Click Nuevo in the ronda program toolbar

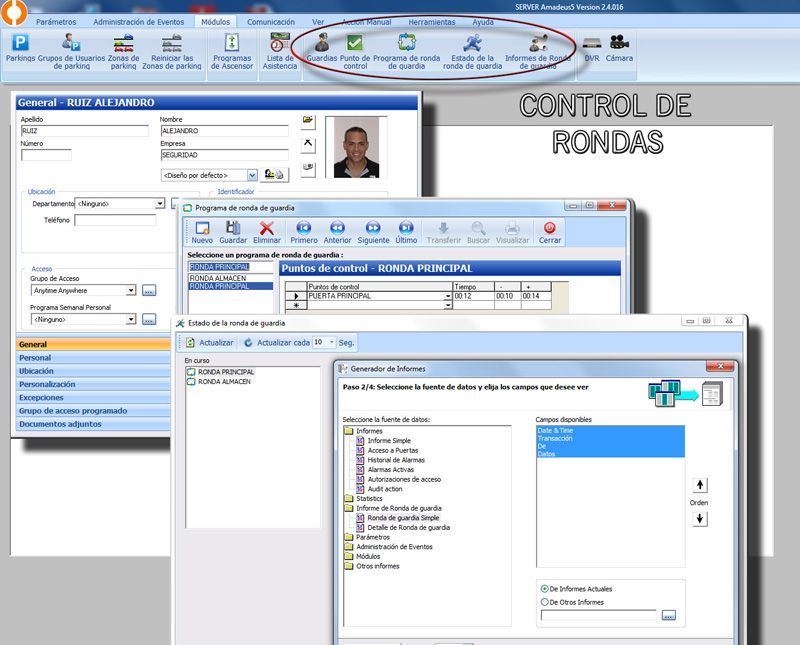[x=202, y=233]
